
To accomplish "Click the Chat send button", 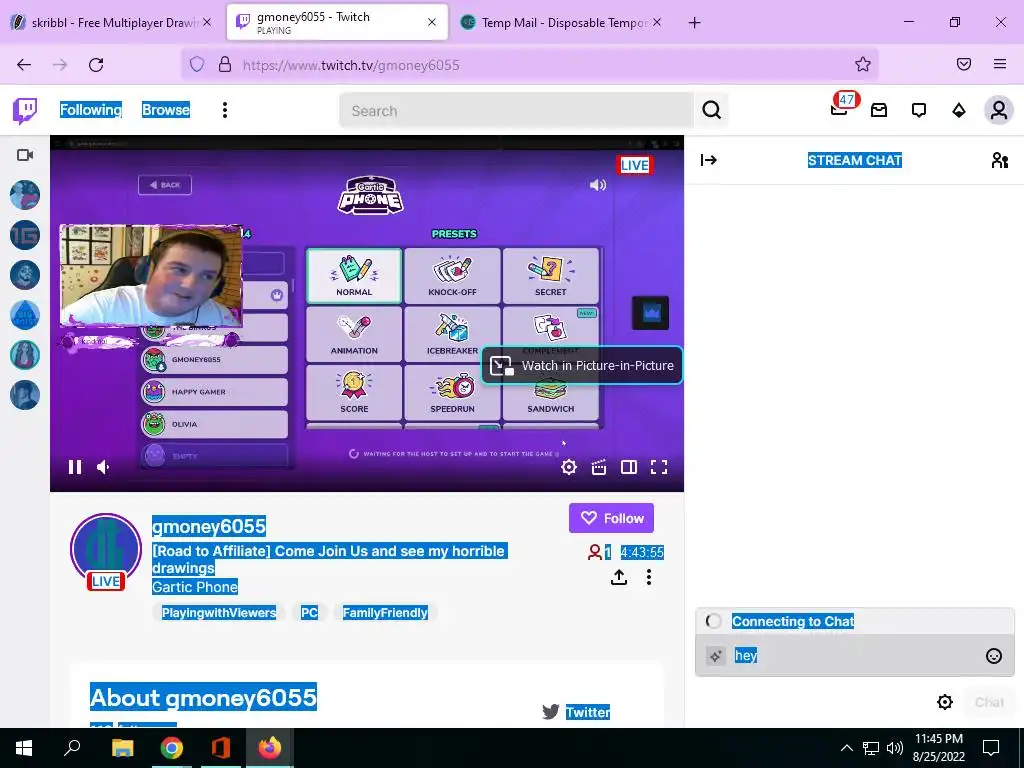I will 989,702.
